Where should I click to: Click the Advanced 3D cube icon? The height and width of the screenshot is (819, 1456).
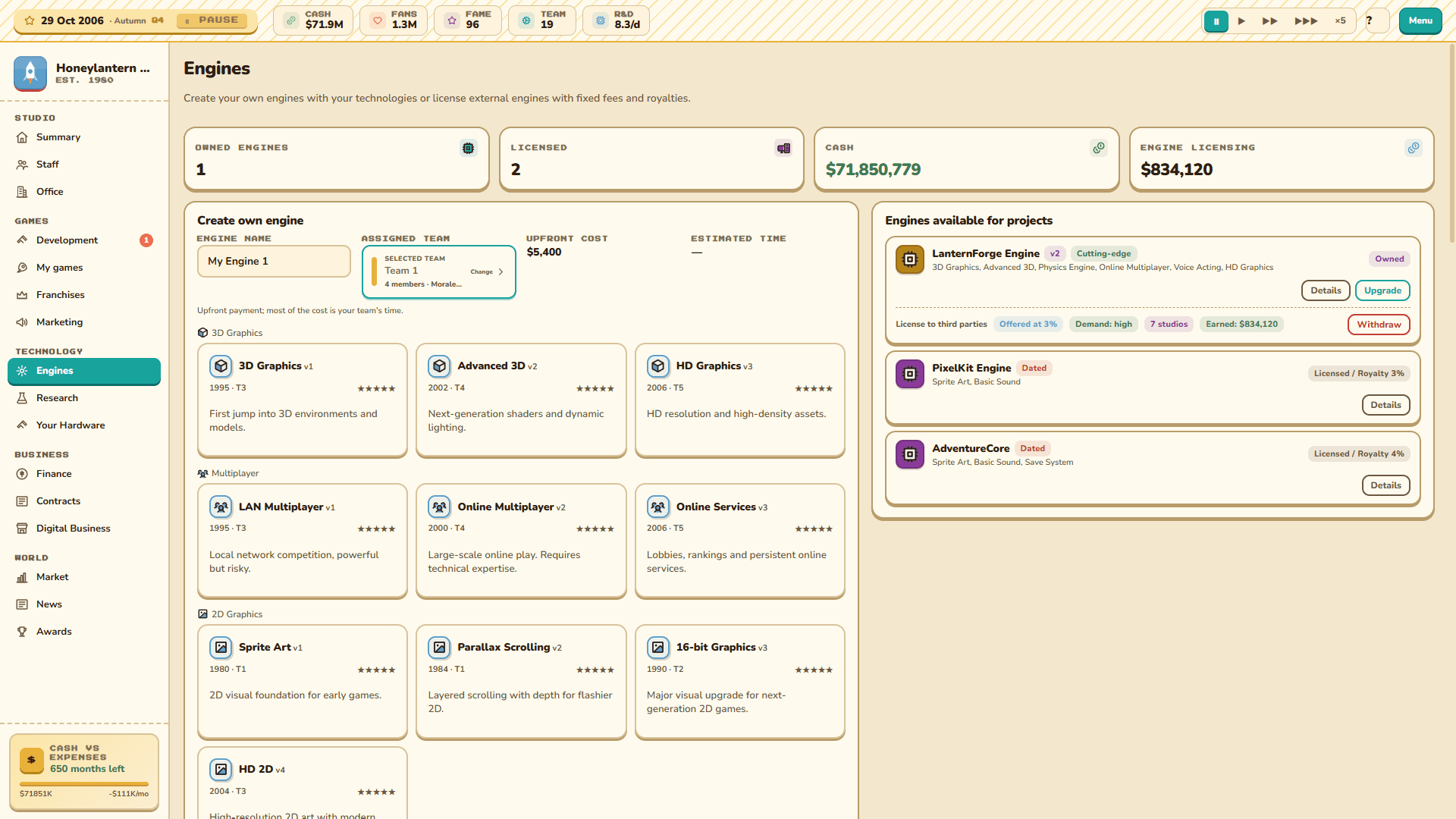coord(440,366)
